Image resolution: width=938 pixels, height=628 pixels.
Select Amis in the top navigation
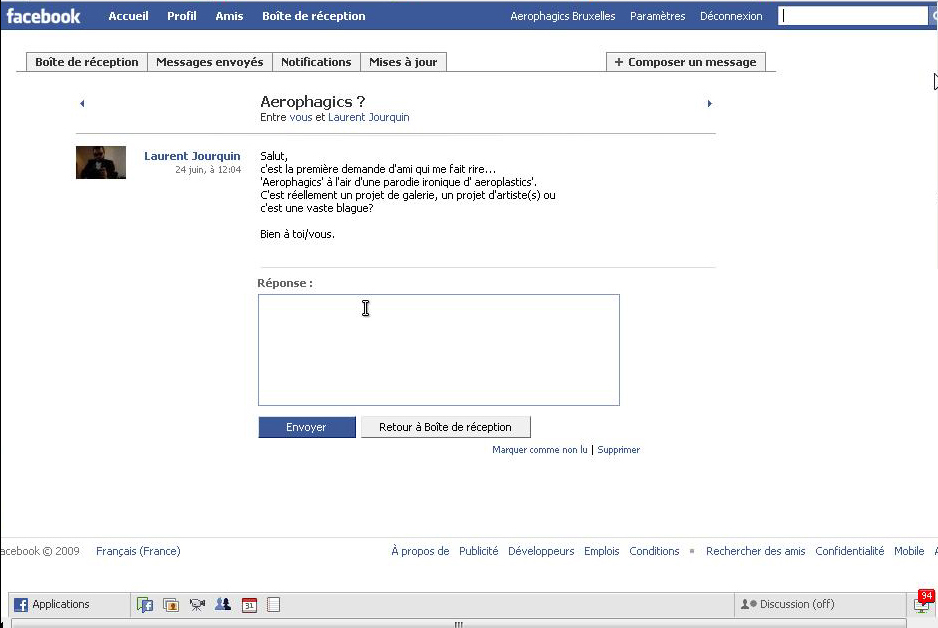click(229, 16)
